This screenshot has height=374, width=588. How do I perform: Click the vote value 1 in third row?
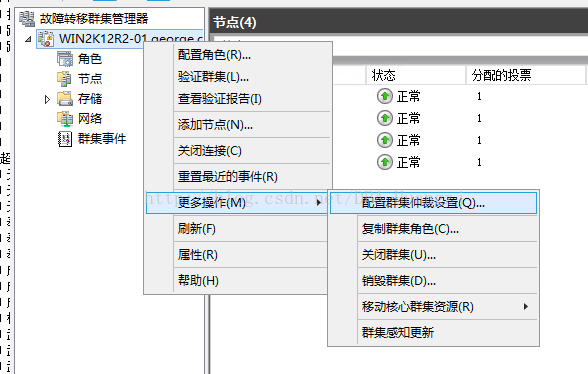click(x=479, y=140)
